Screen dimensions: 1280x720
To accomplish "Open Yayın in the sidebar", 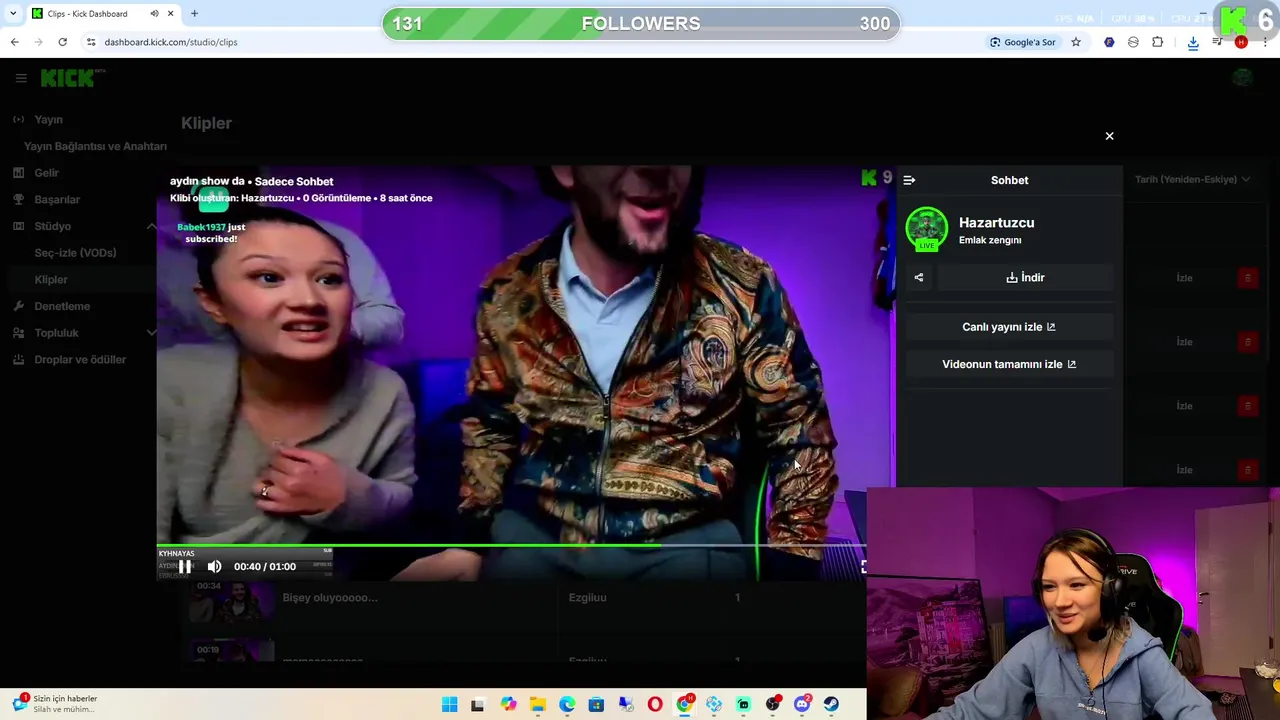I will 48,119.
